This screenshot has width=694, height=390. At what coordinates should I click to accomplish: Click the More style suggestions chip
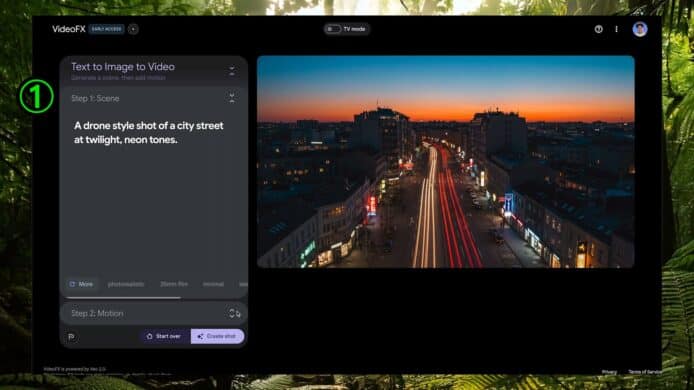81,284
